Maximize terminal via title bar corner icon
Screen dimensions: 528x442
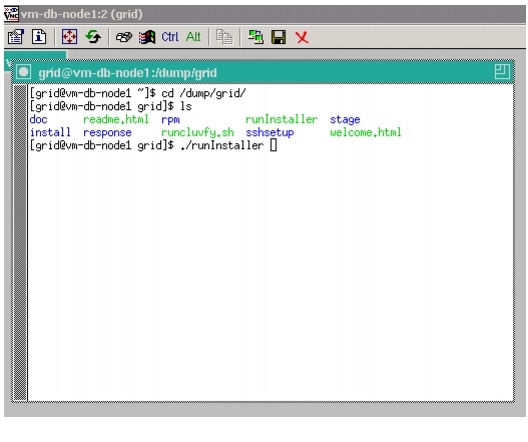[x=502, y=72]
